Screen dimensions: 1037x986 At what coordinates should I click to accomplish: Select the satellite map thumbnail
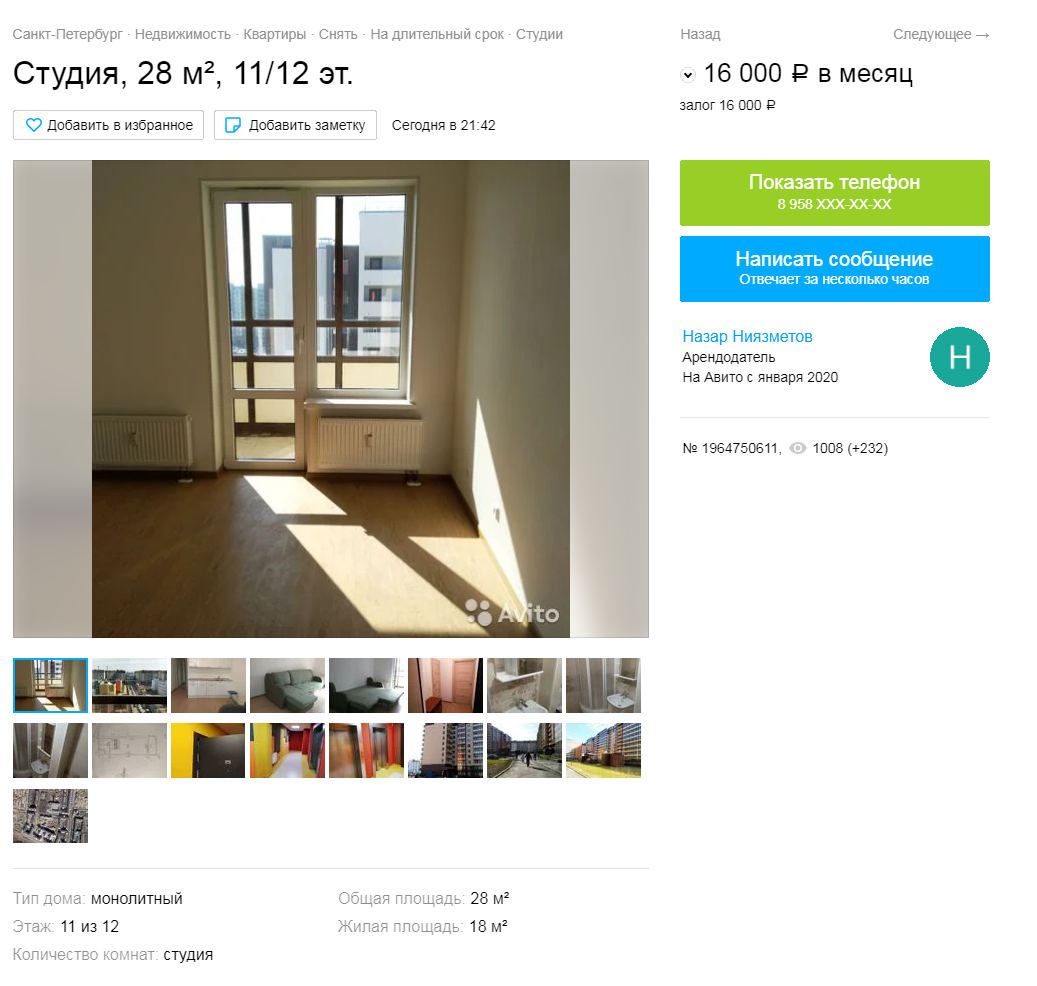[x=50, y=815]
